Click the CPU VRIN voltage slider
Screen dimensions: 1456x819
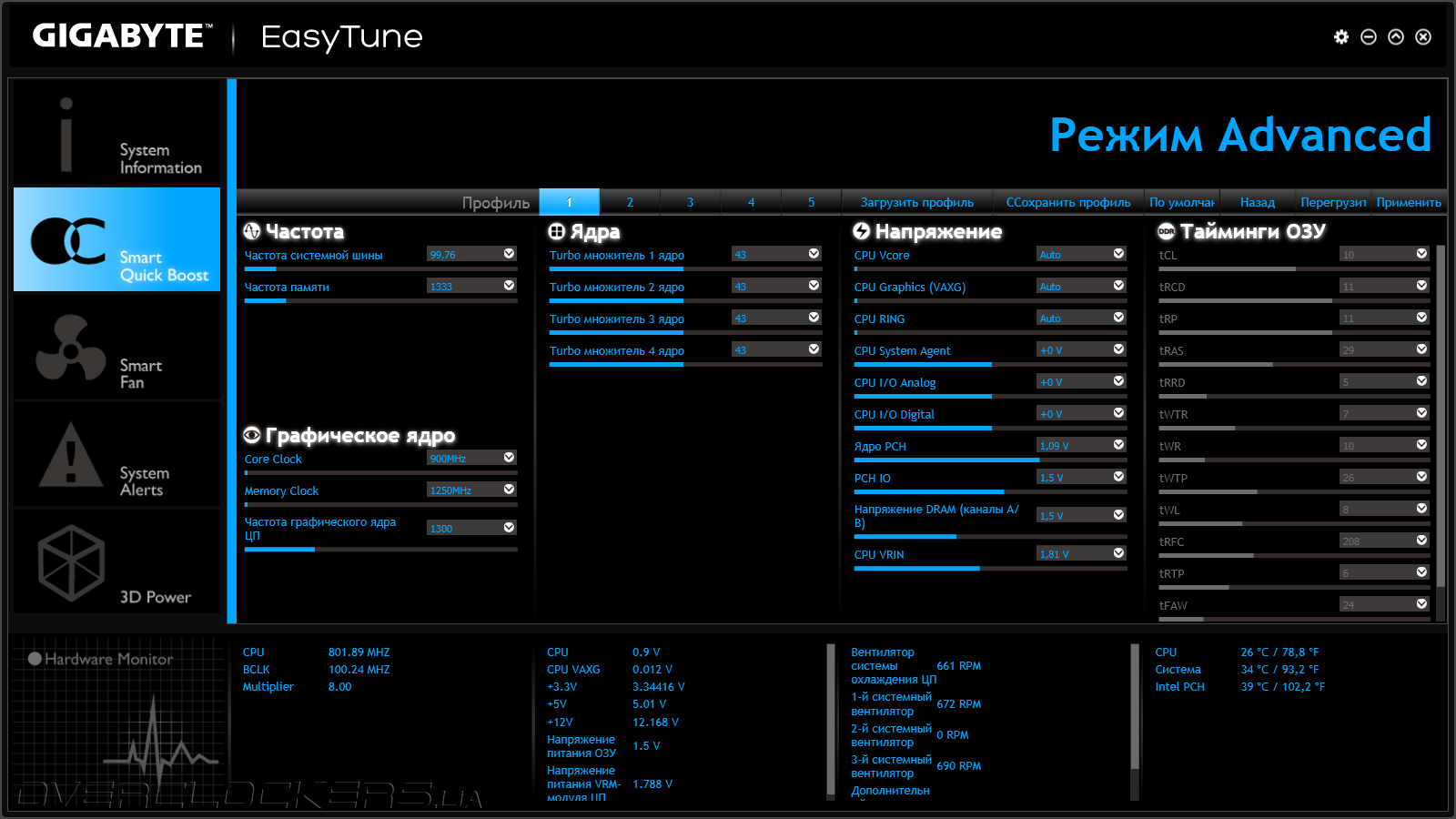click(990, 568)
